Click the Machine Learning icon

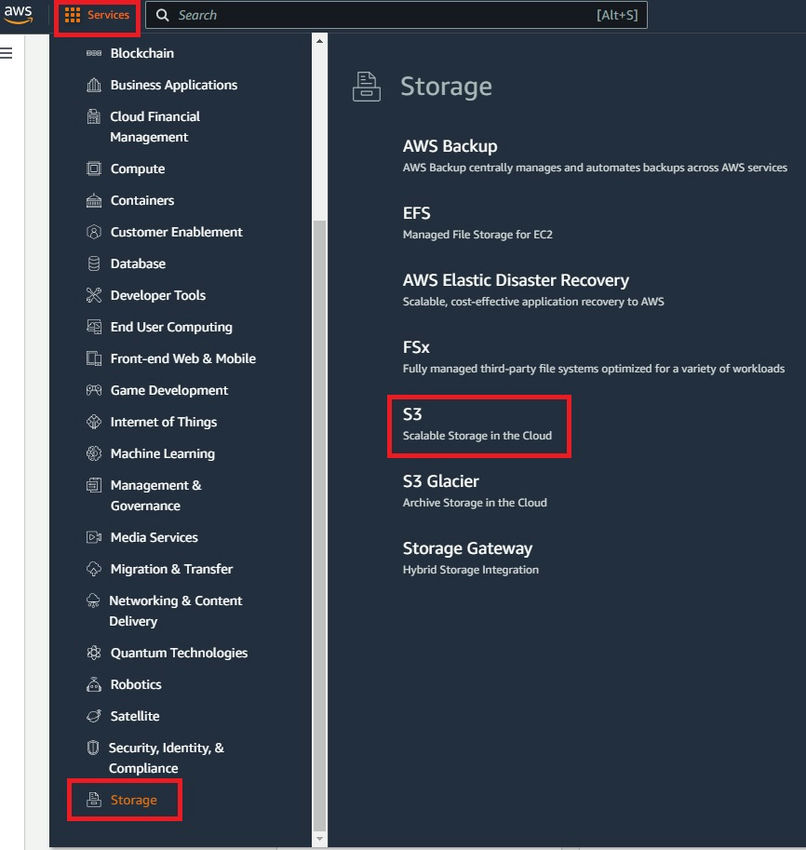[x=94, y=453]
